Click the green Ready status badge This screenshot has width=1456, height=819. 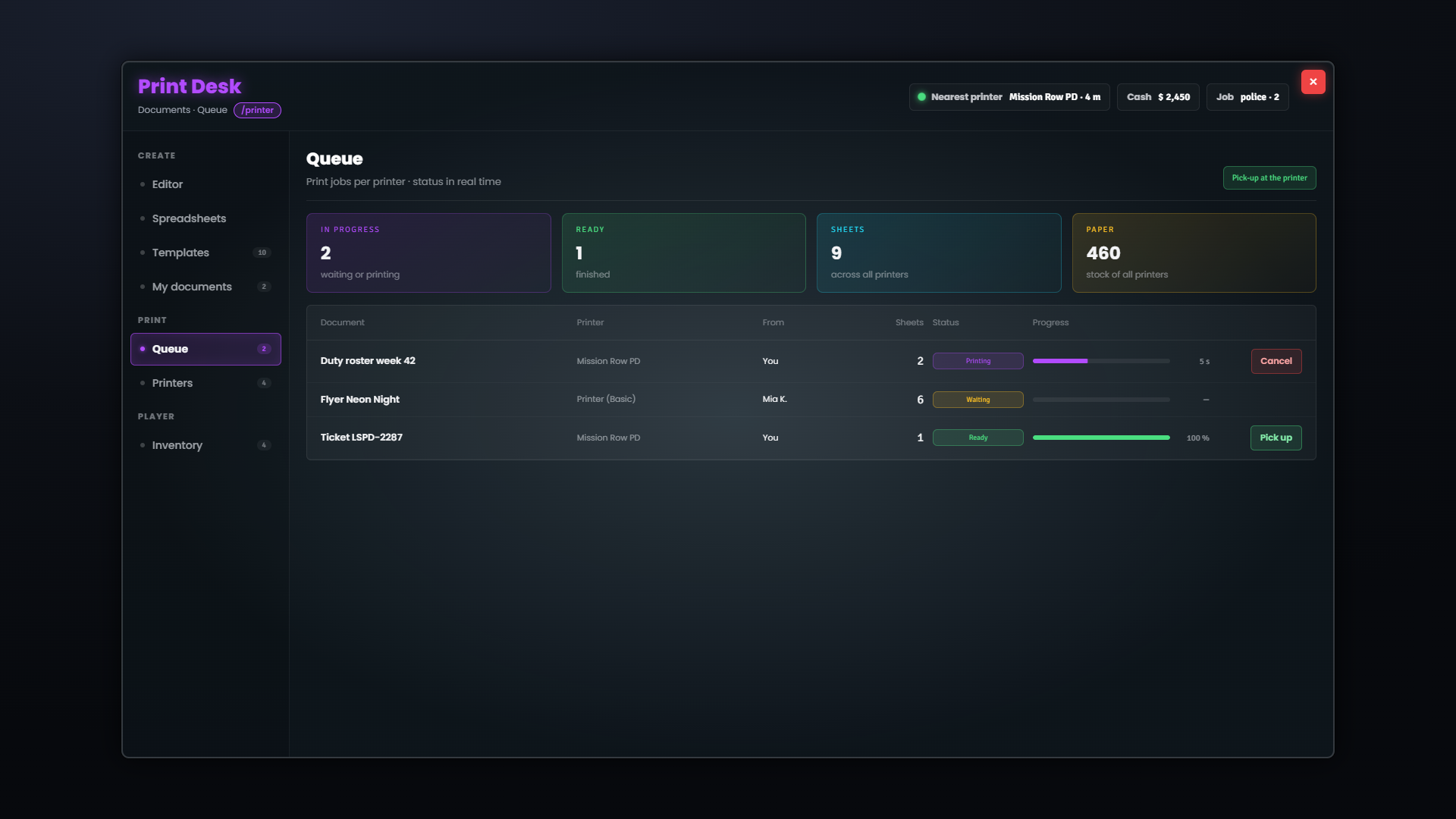(977, 438)
